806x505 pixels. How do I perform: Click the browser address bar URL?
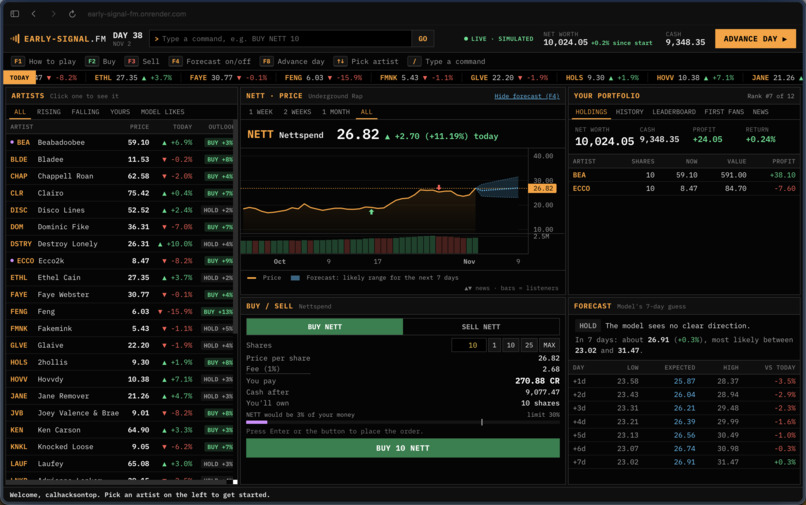137,14
